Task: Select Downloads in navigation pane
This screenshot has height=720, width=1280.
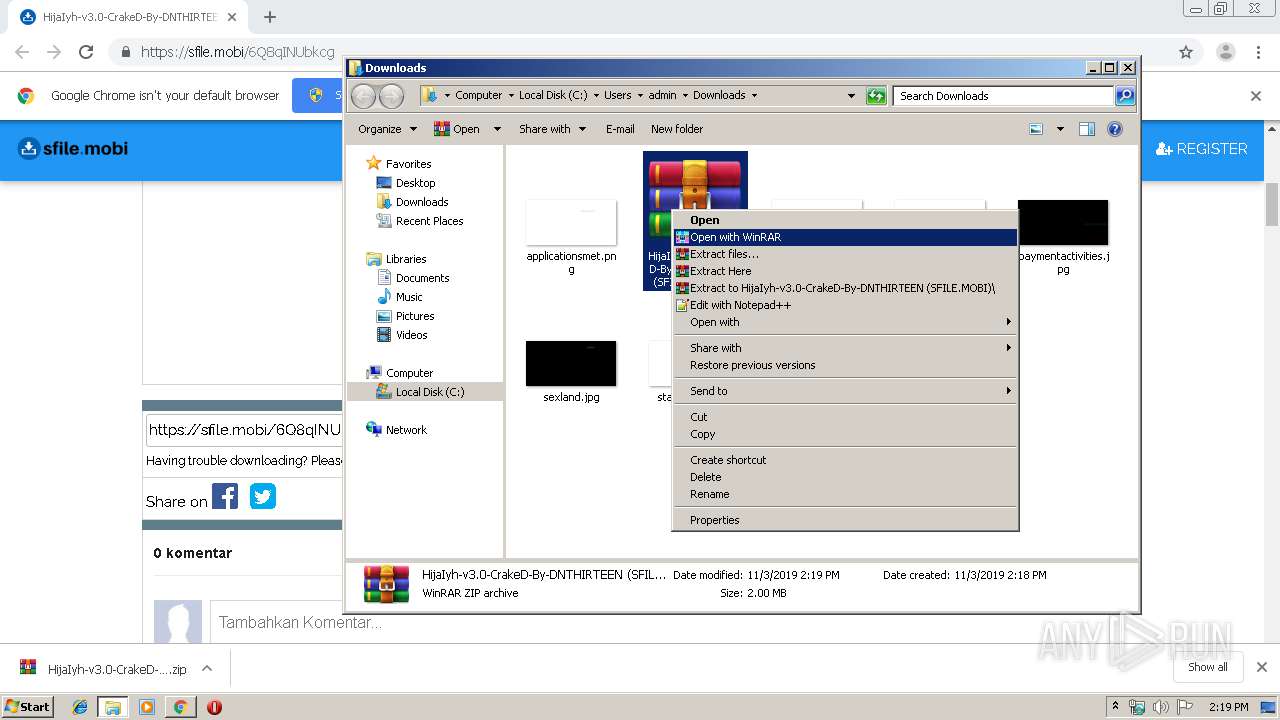Action: (421, 202)
